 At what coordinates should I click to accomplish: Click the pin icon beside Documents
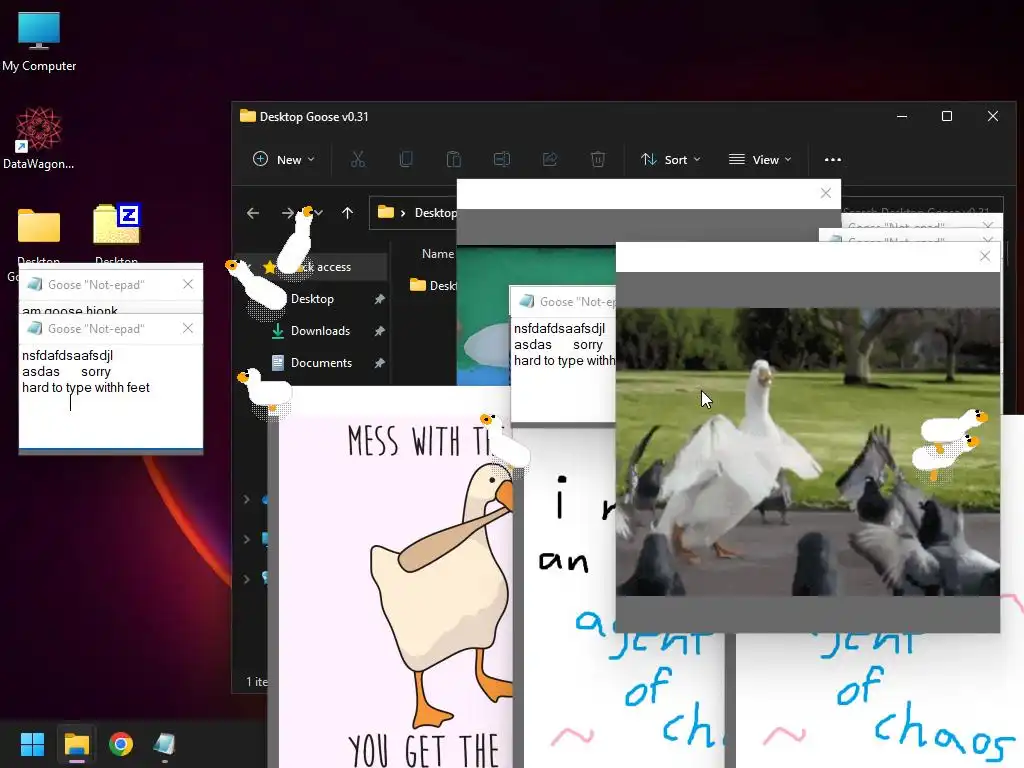[x=379, y=363]
